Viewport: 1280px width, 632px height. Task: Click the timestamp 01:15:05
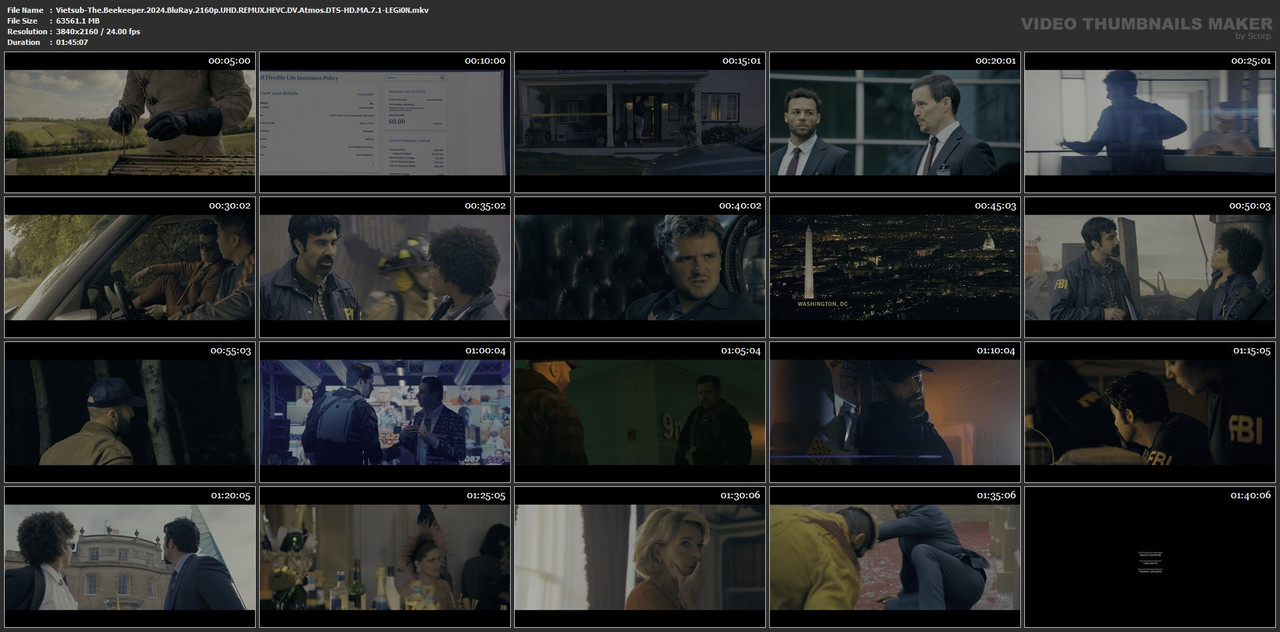pos(1251,351)
